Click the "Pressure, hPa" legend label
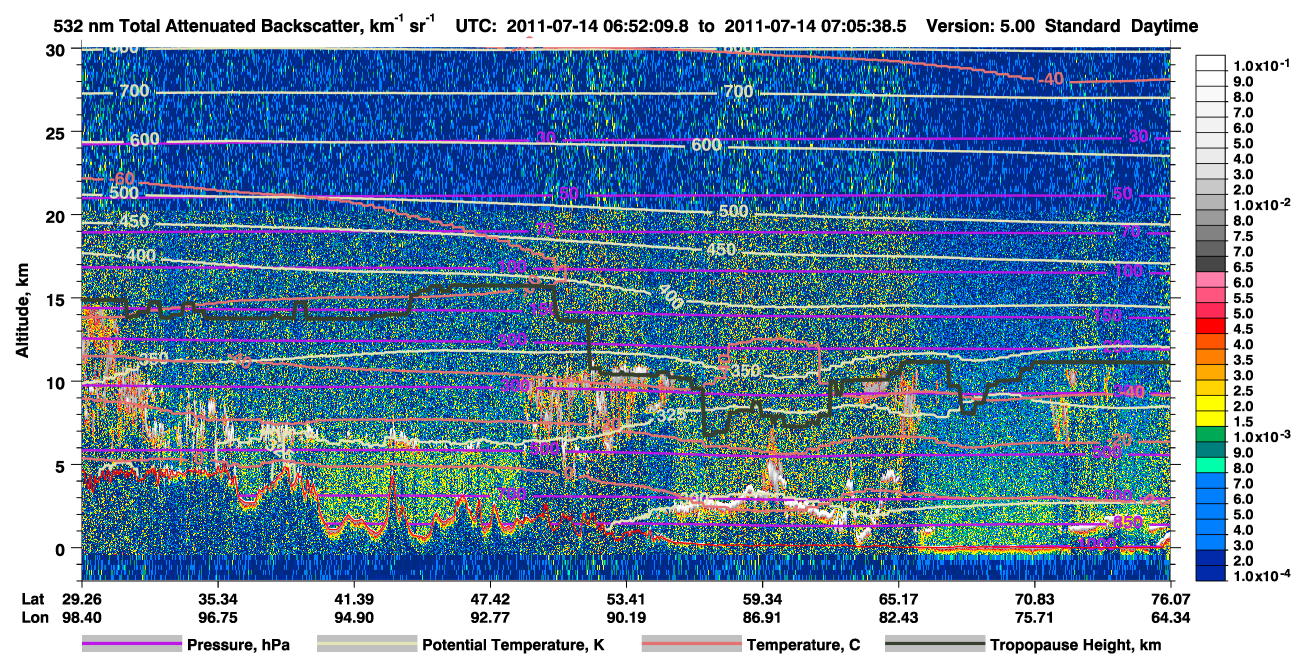The width and height of the screenshot is (1300, 667). [x=238, y=645]
